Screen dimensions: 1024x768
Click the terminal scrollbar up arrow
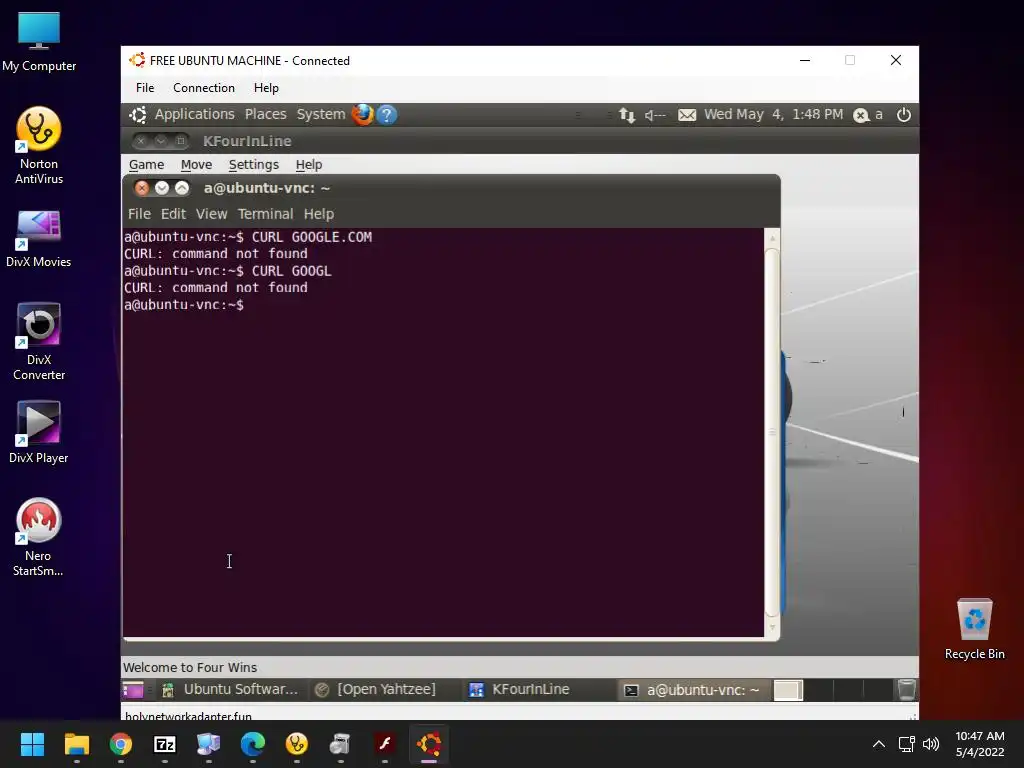click(x=772, y=238)
